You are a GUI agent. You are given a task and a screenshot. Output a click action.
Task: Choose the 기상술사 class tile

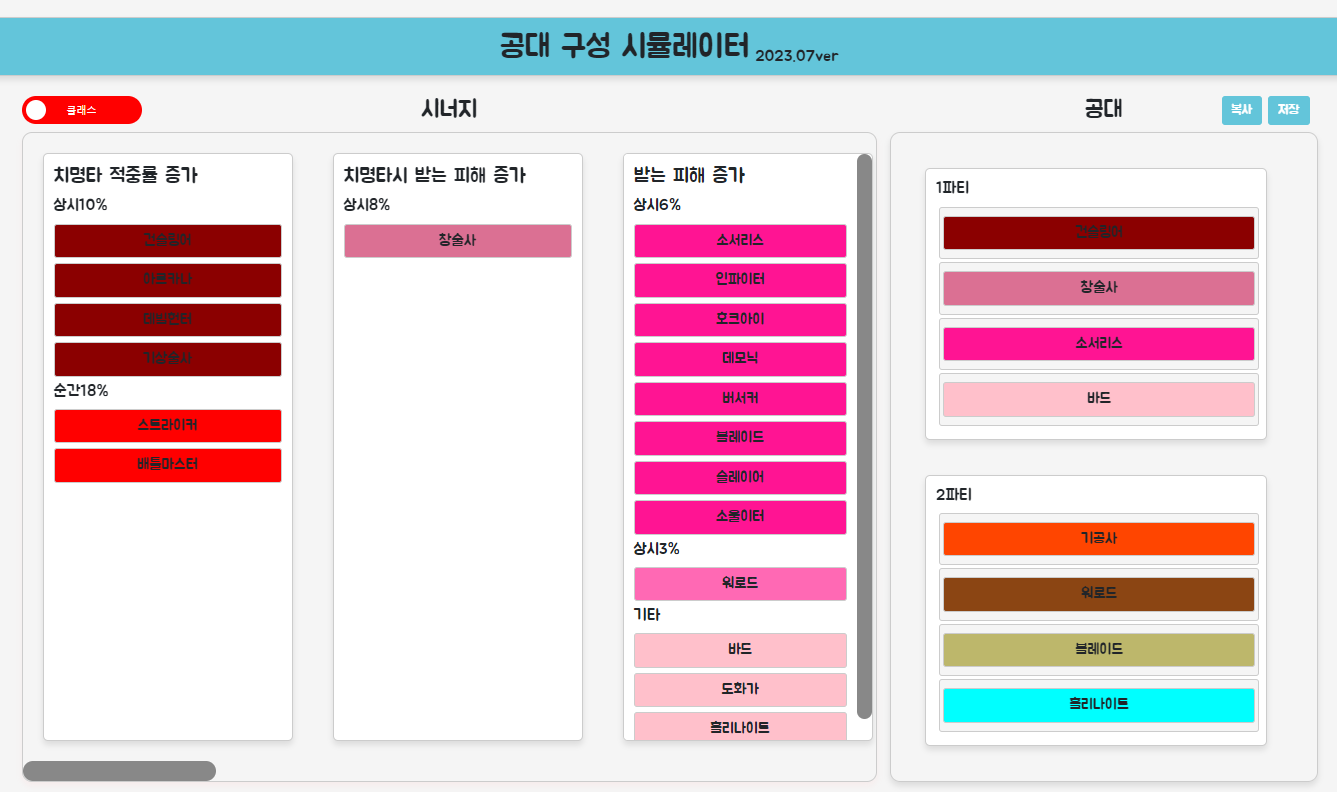click(168, 359)
